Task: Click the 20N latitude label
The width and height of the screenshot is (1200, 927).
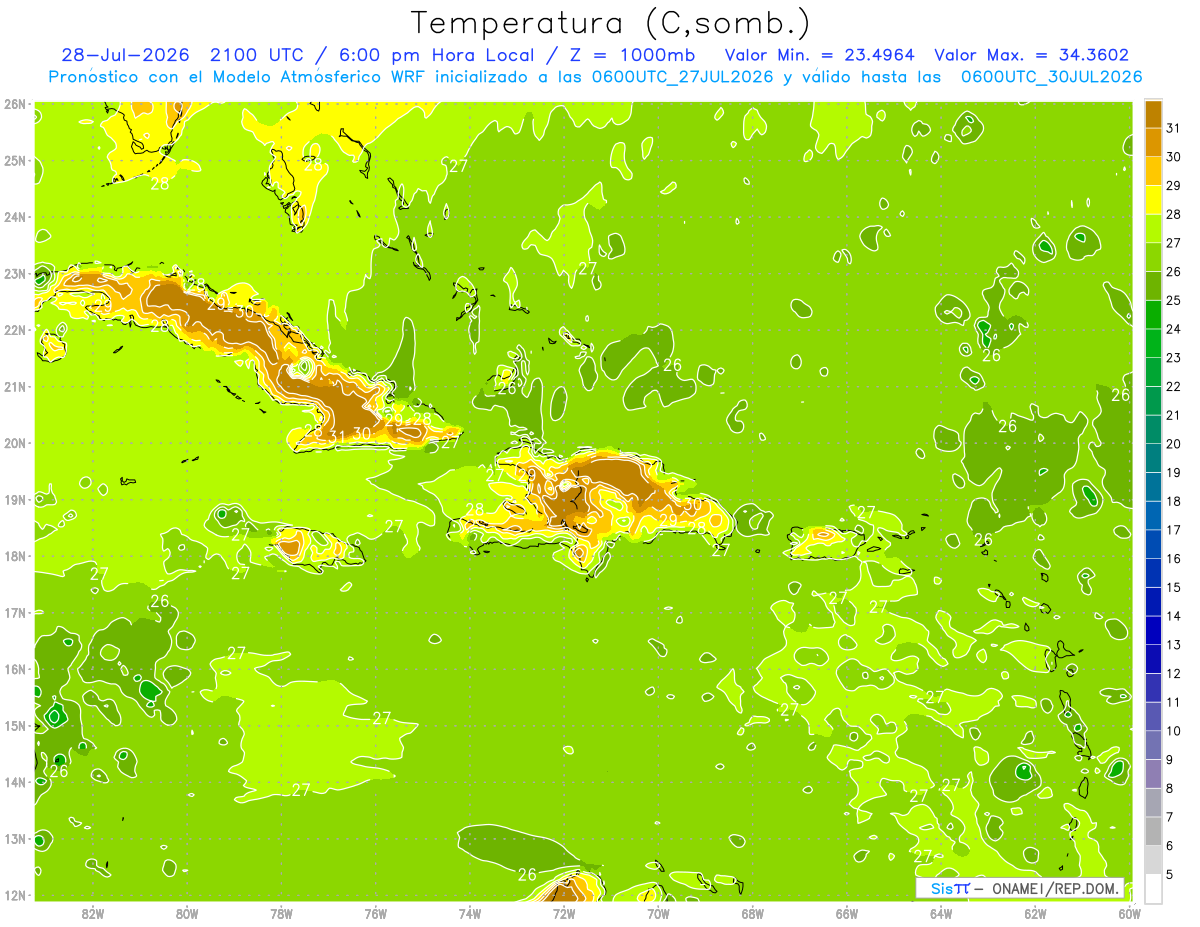Action: click(14, 443)
